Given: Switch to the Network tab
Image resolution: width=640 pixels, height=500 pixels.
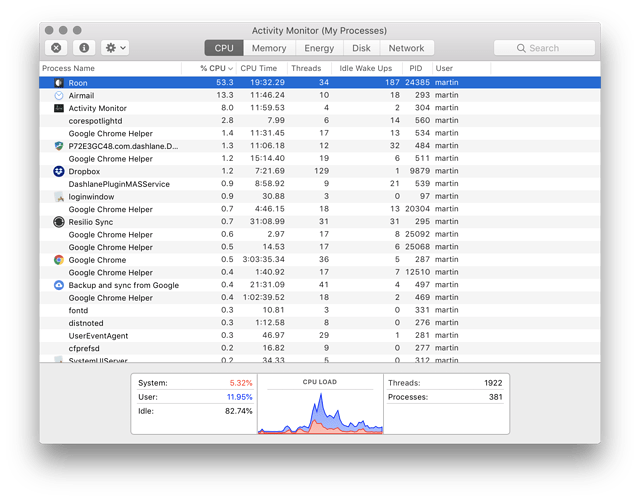Looking at the screenshot, I should (407, 48).
